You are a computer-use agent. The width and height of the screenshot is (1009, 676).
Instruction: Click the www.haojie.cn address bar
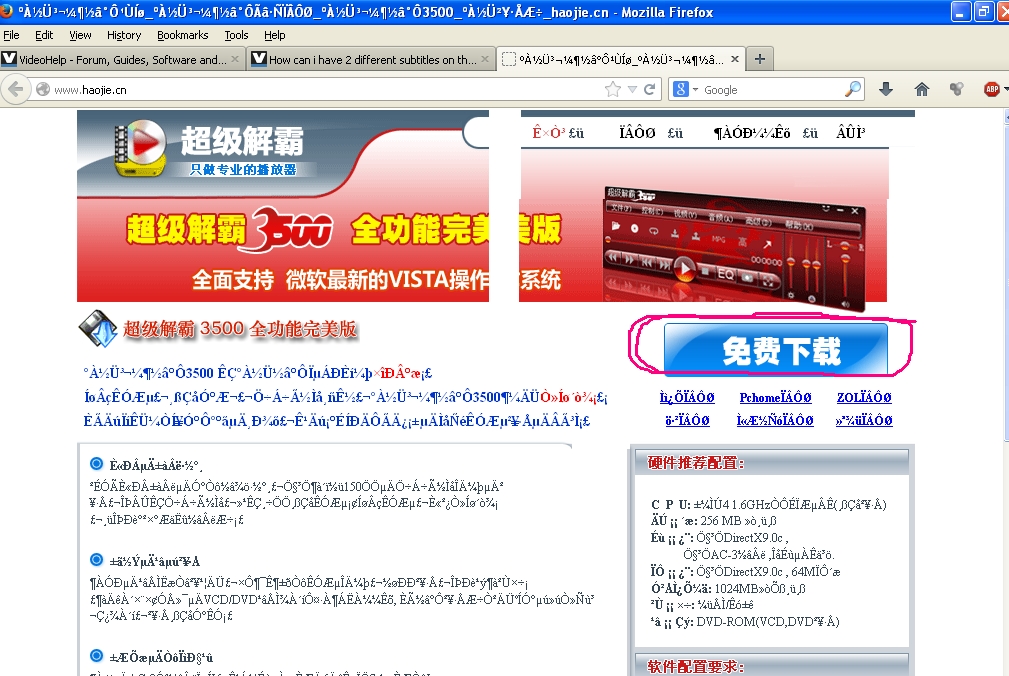tap(322, 89)
